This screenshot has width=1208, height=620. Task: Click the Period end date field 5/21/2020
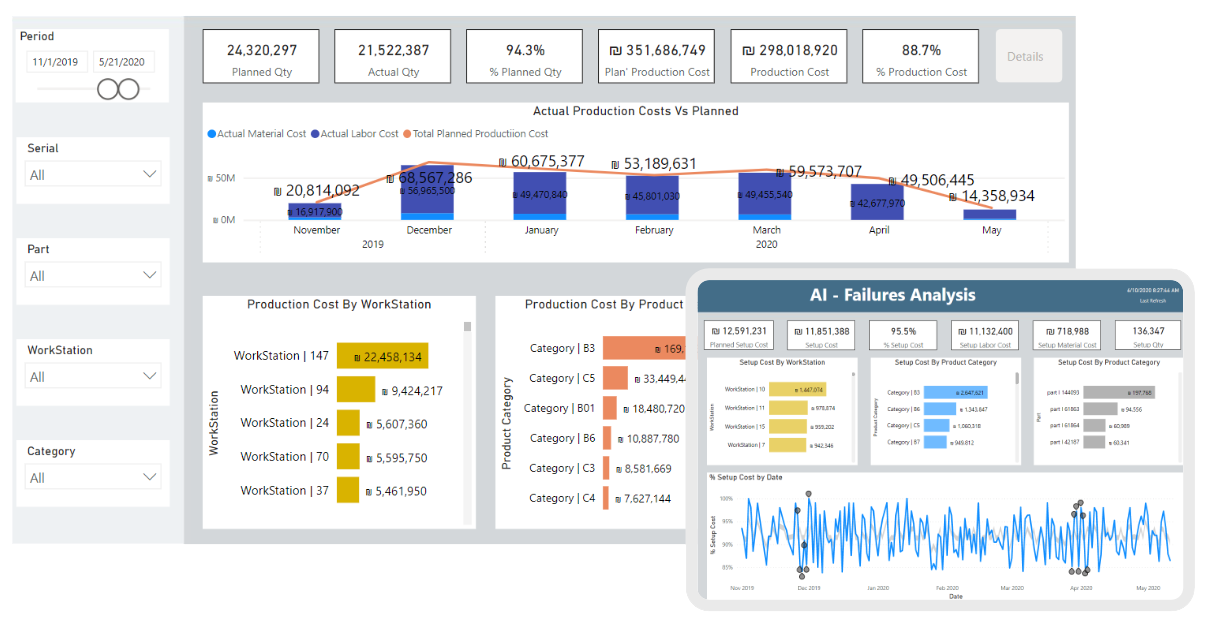click(123, 62)
